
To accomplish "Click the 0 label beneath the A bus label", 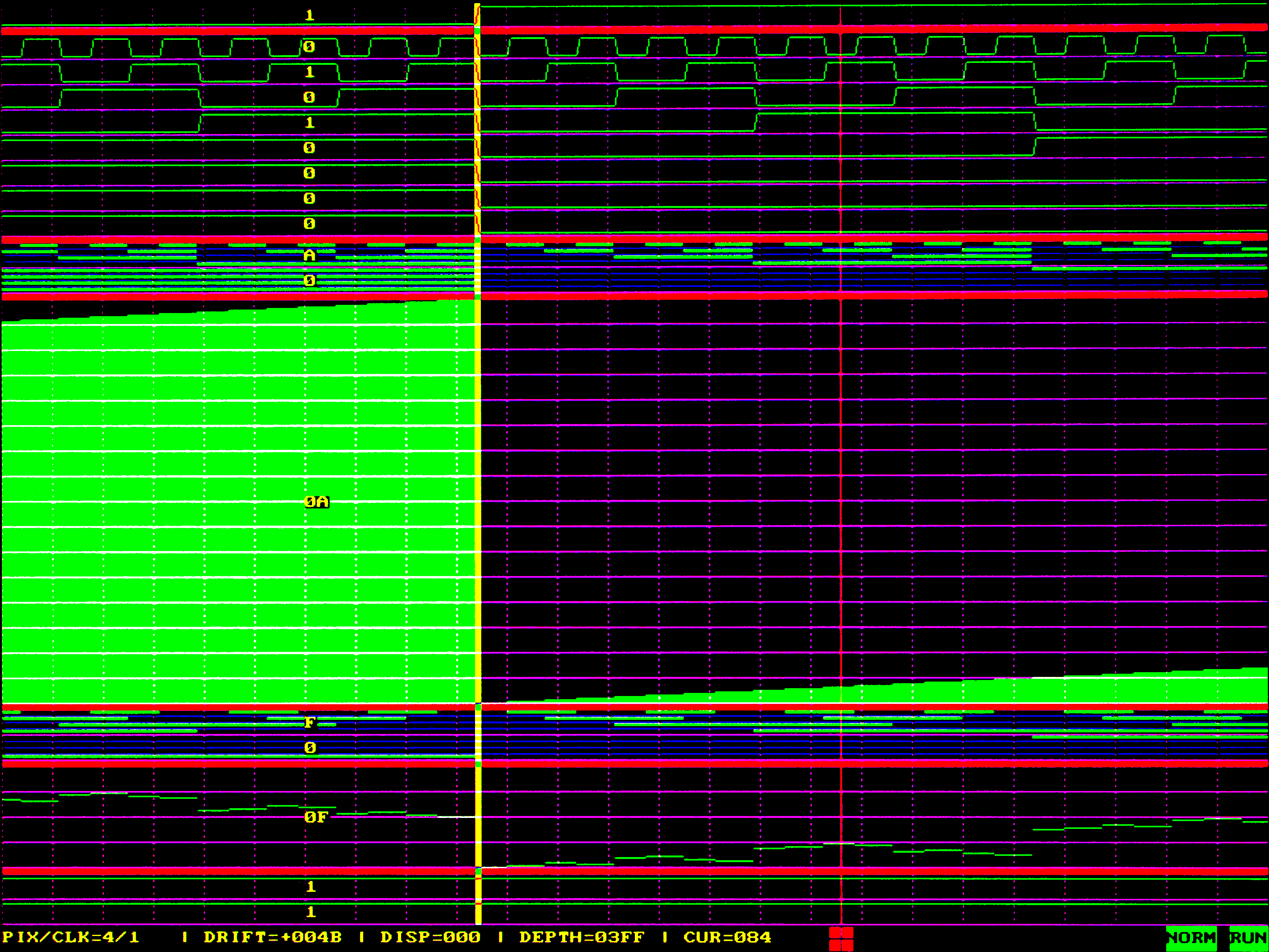I will click(309, 281).
